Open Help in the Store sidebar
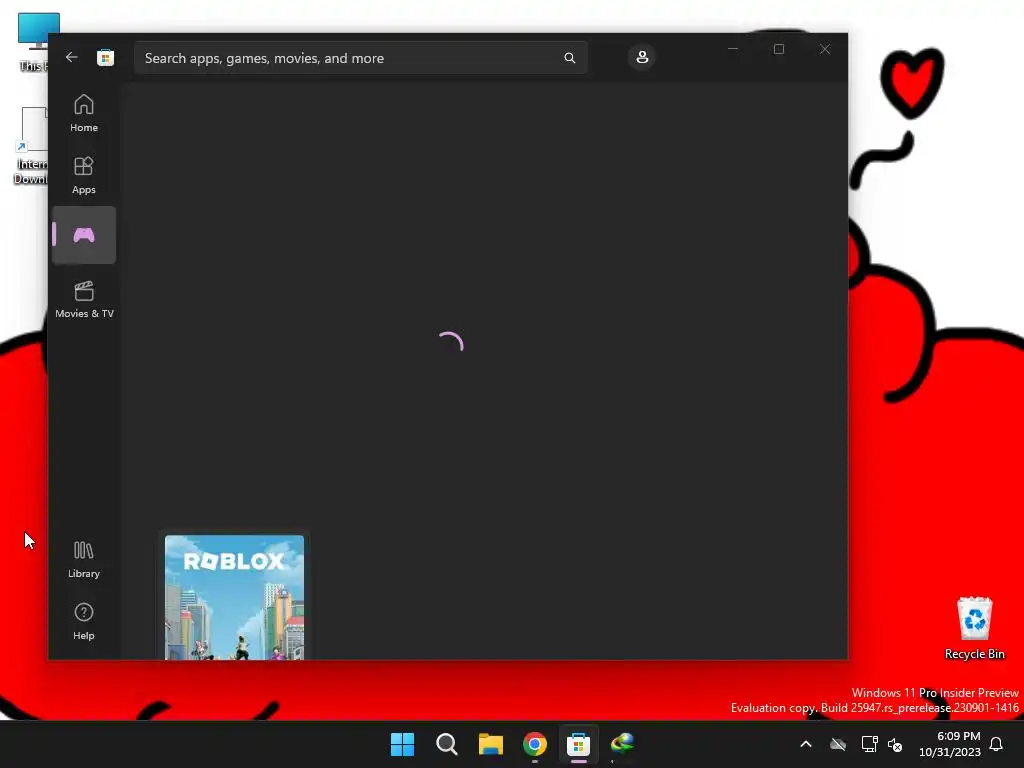1024x768 pixels. pos(84,621)
